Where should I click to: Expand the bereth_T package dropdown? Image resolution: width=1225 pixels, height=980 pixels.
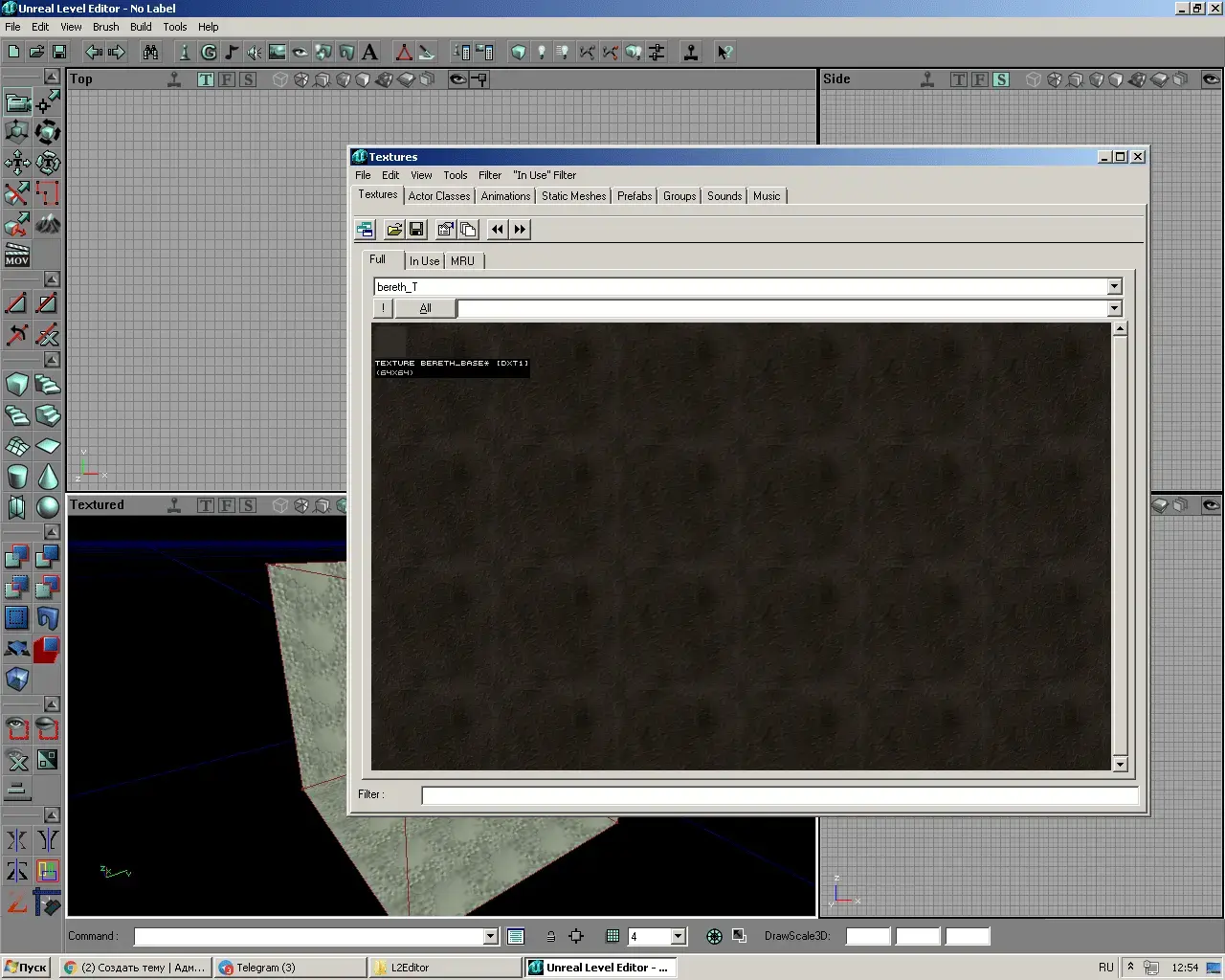click(x=1114, y=286)
